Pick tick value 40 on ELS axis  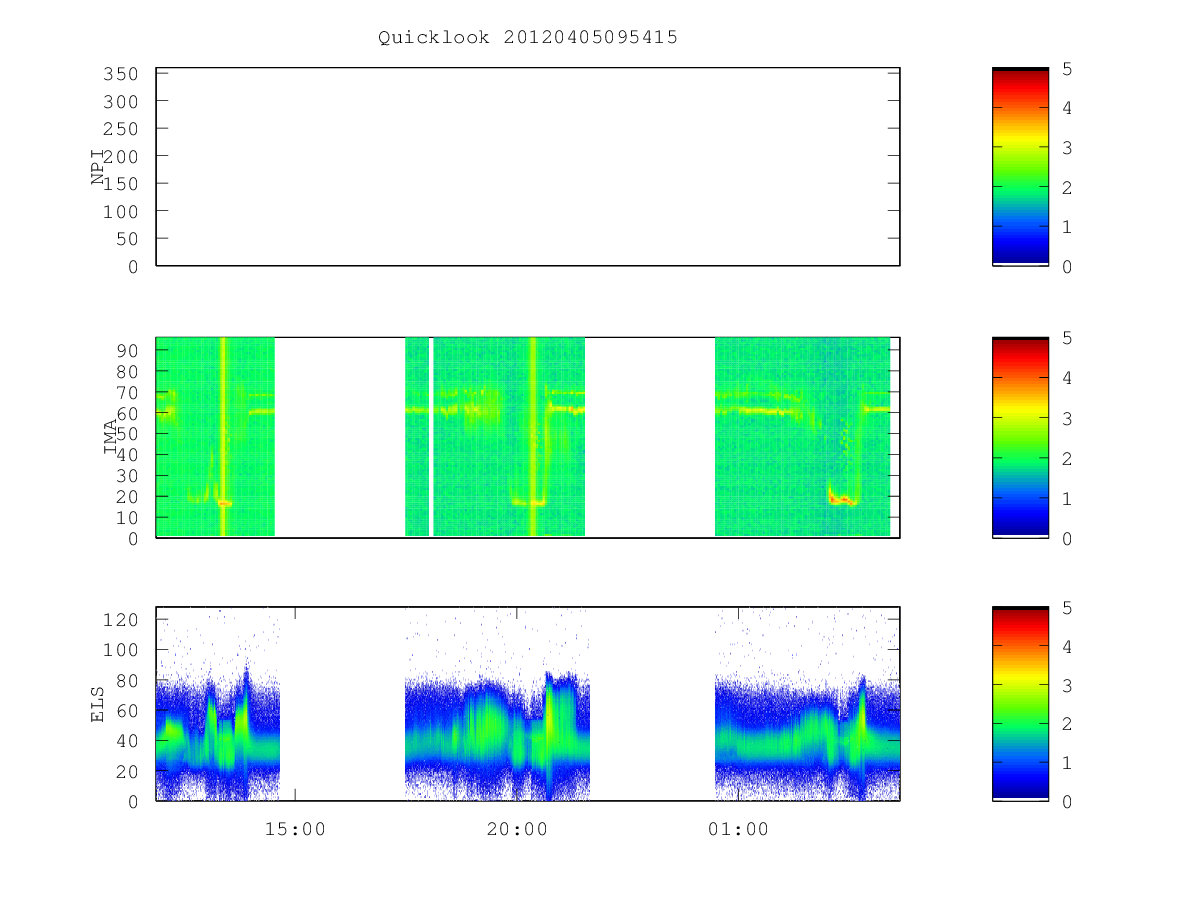pyautogui.click(x=128, y=741)
